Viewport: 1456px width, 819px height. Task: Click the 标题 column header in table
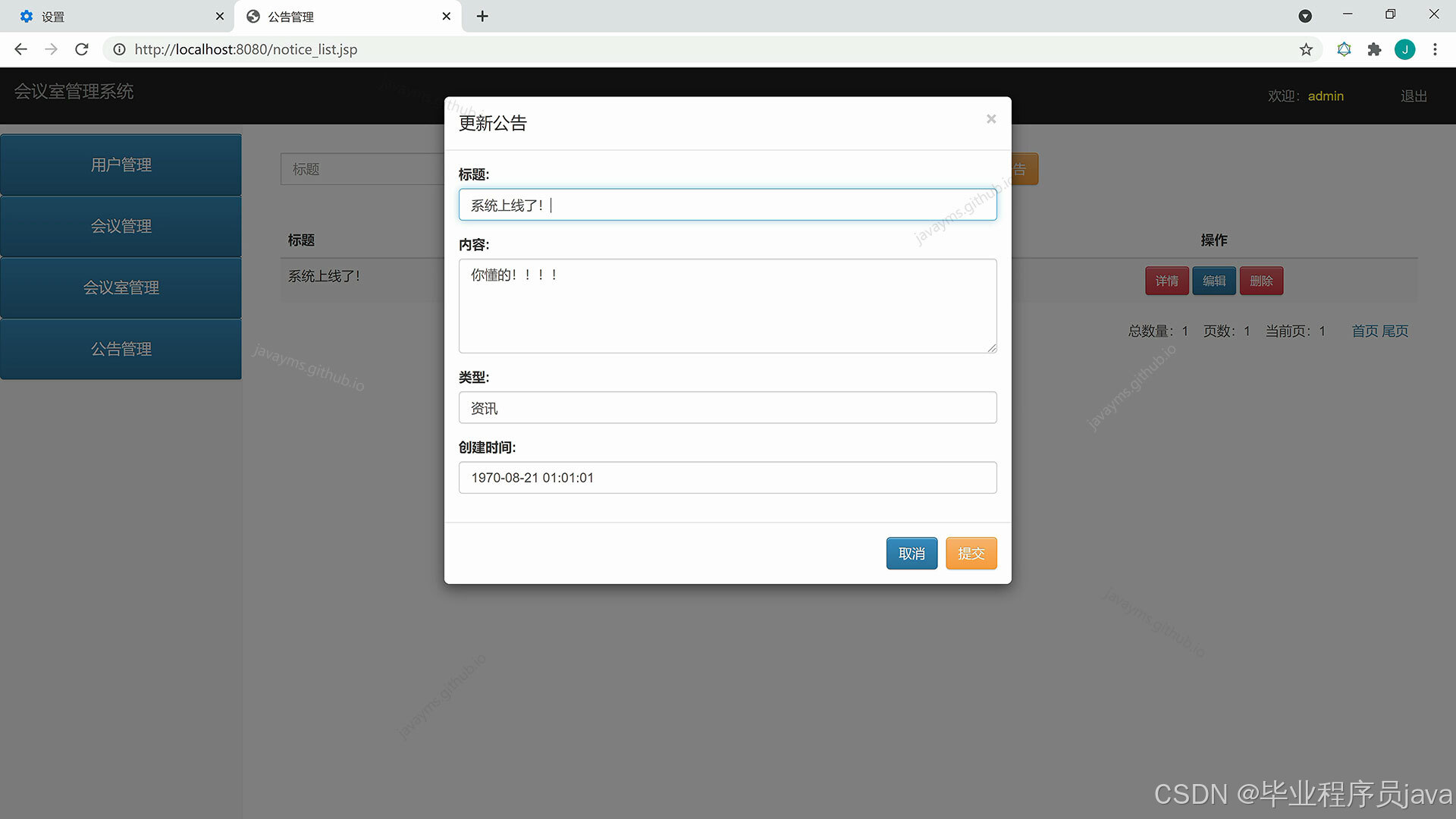point(301,240)
